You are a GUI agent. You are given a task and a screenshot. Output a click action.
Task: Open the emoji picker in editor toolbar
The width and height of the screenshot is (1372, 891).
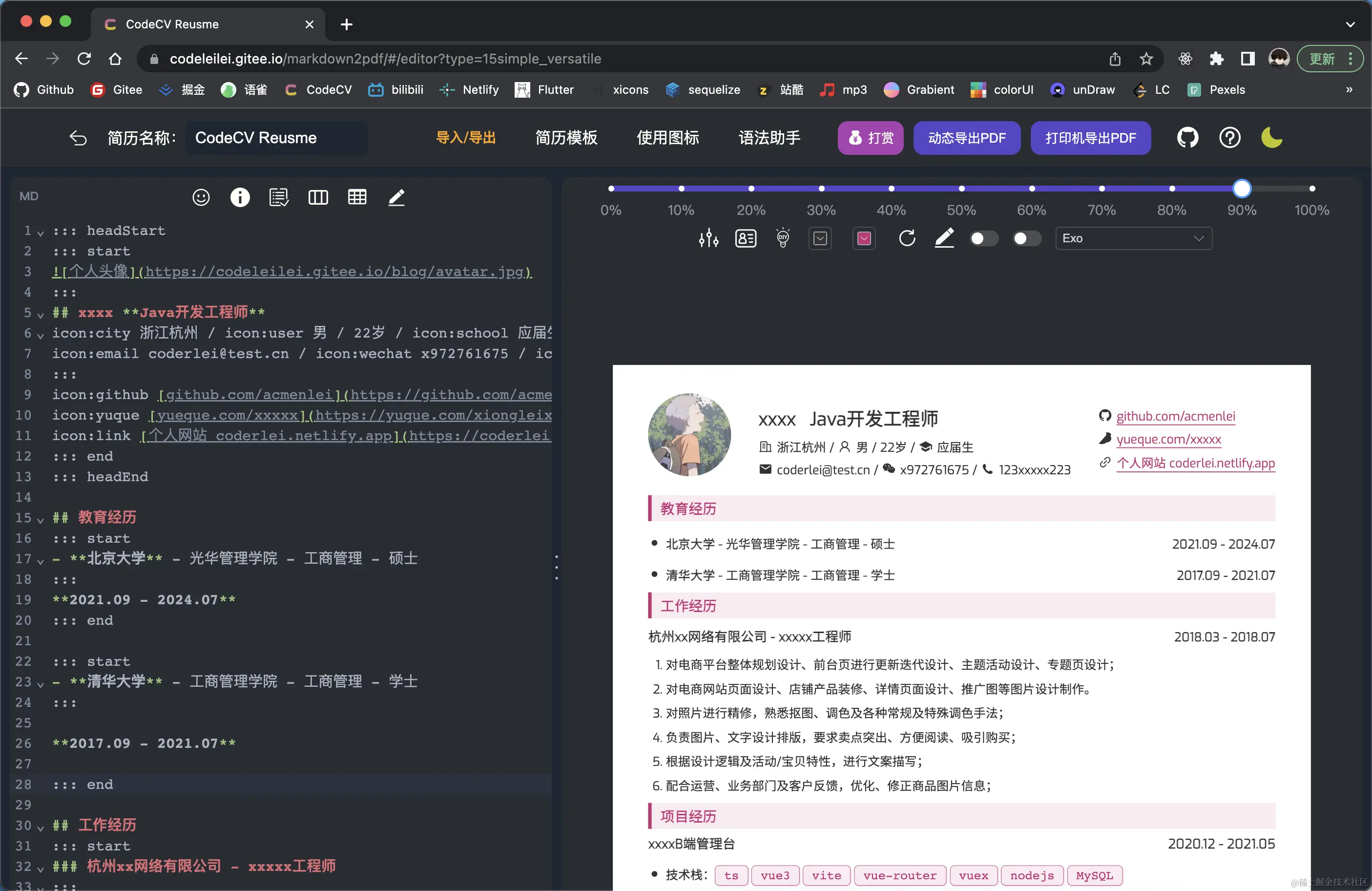(201, 197)
